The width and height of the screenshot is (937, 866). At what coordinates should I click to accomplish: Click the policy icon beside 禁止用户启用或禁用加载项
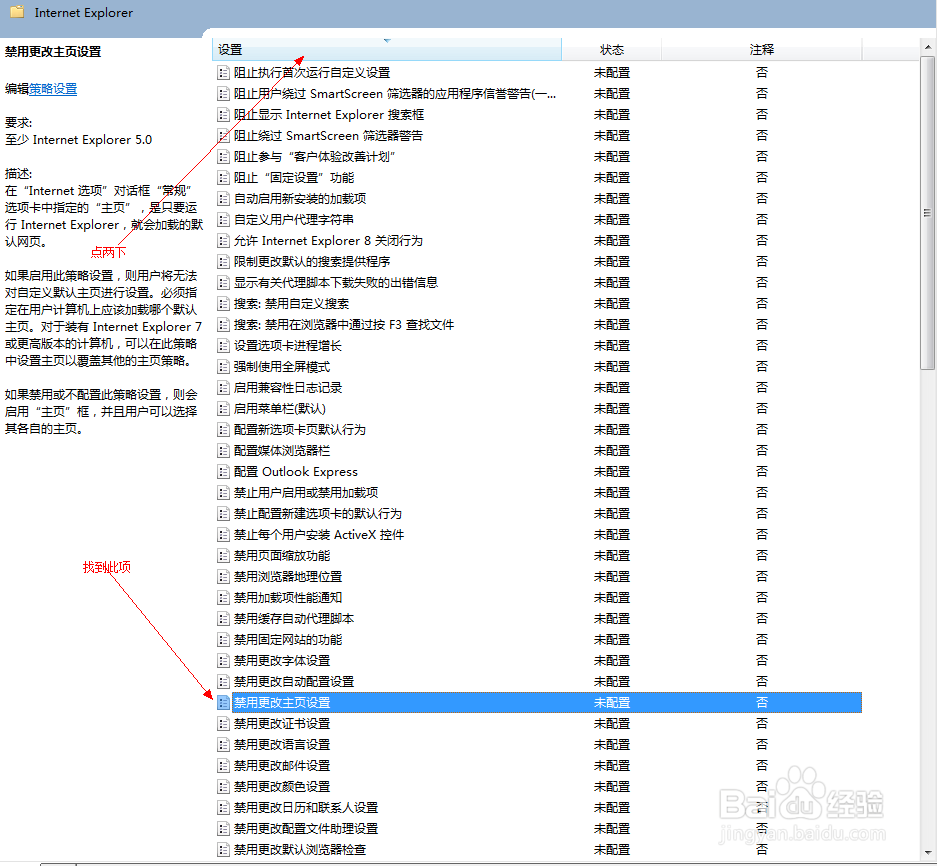click(223, 493)
